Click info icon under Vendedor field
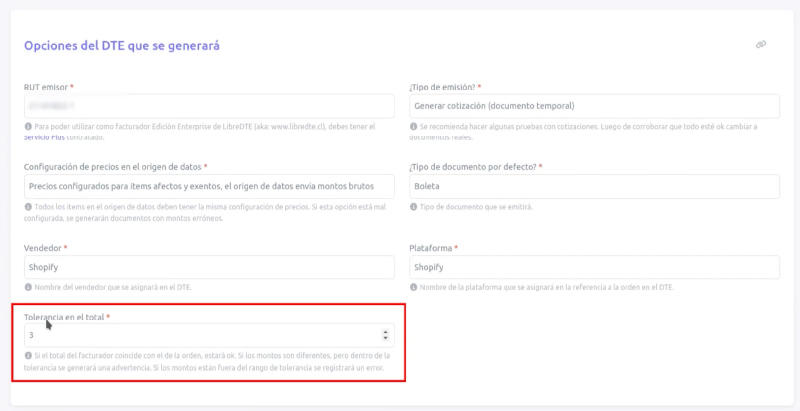 [x=28, y=288]
